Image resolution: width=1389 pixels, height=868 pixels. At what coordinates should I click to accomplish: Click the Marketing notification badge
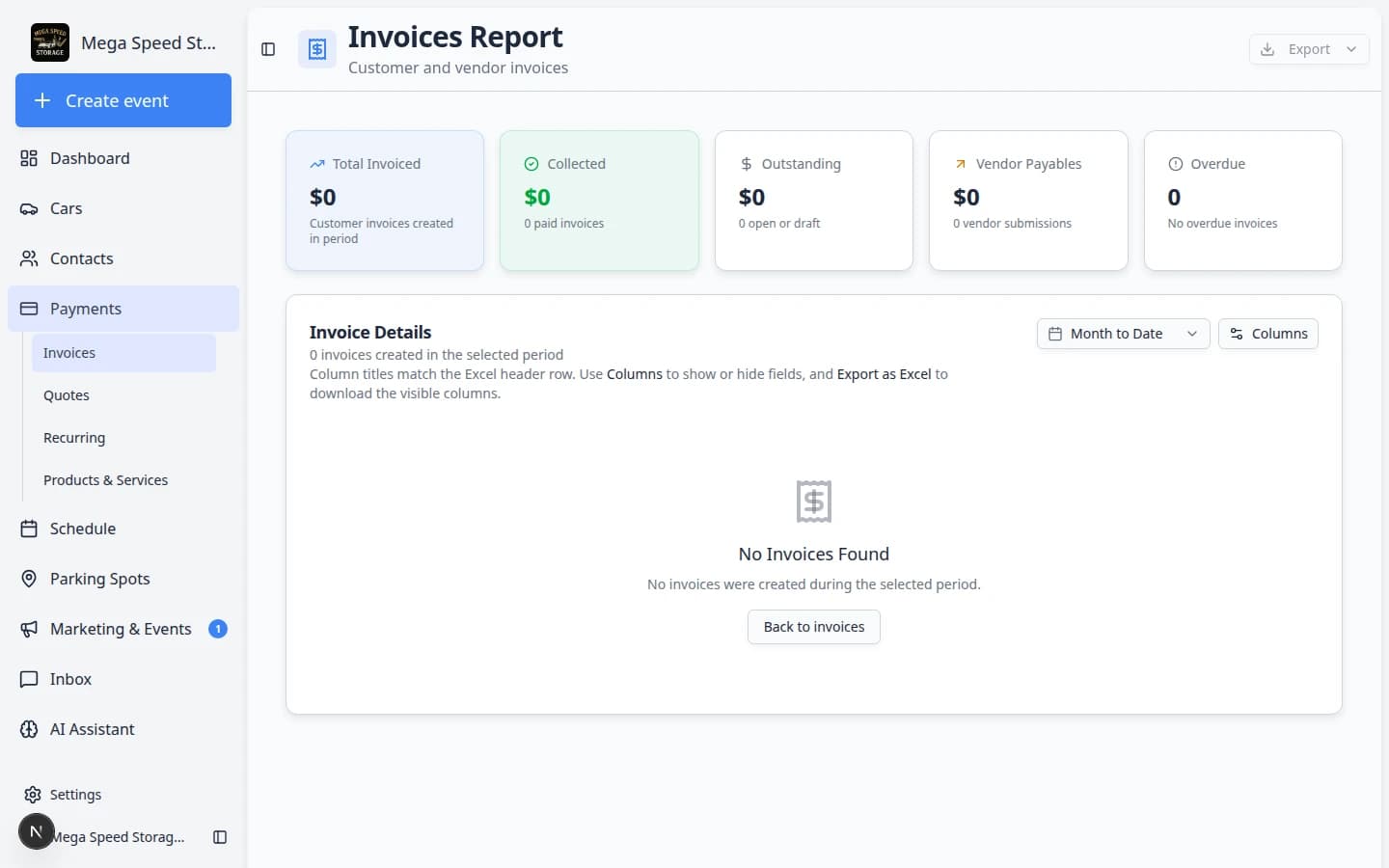point(218,629)
